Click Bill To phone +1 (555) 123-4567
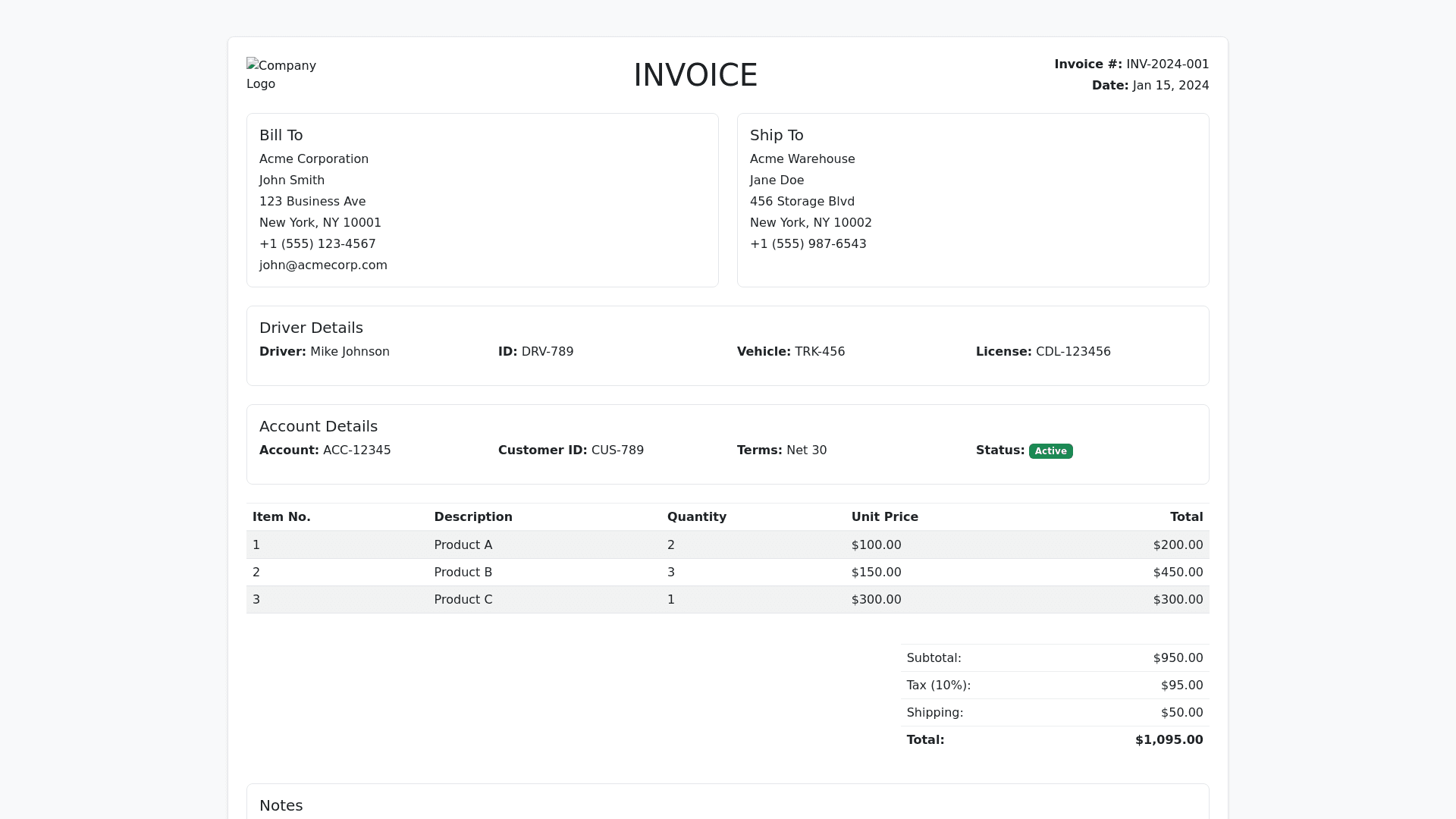1456x819 pixels. tap(317, 244)
